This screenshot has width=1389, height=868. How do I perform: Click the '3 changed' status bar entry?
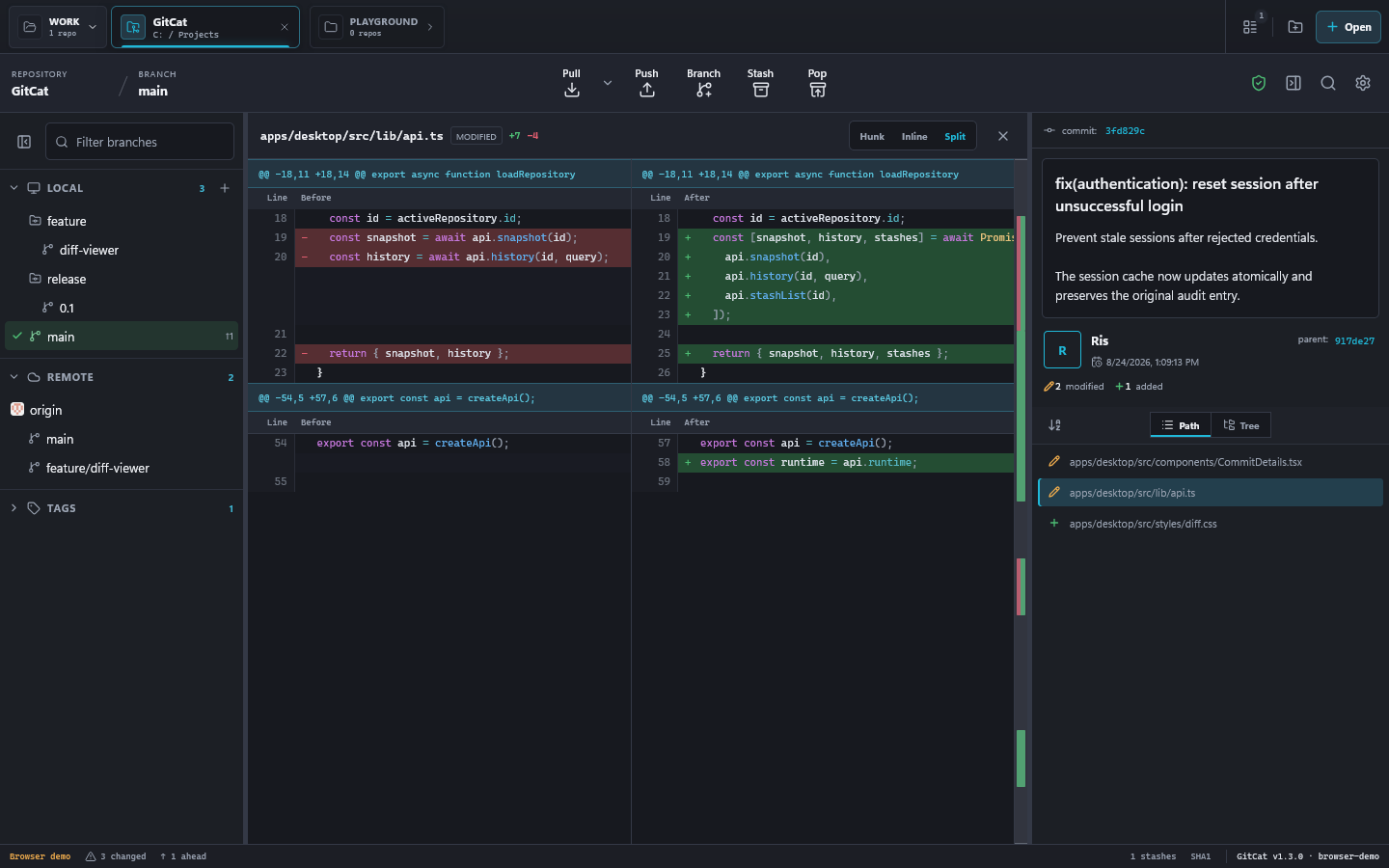click(116, 856)
